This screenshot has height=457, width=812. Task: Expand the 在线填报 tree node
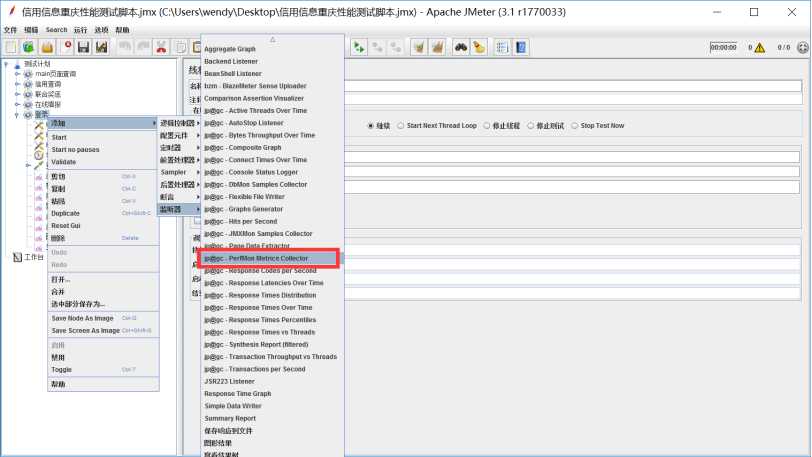point(17,105)
